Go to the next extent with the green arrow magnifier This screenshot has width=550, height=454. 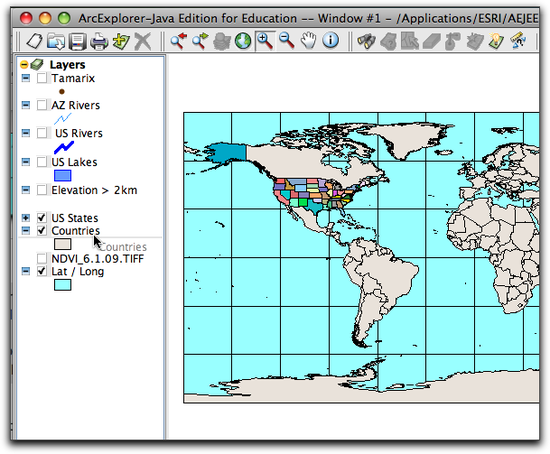[200, 41]
